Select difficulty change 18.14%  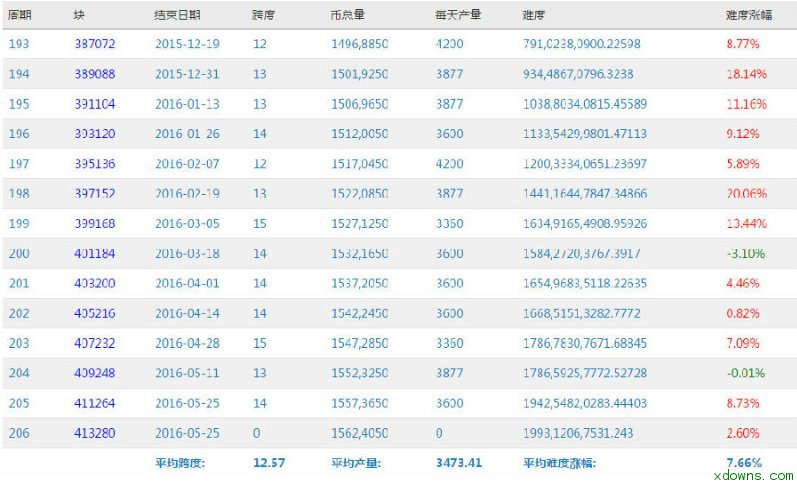[746, 74]
